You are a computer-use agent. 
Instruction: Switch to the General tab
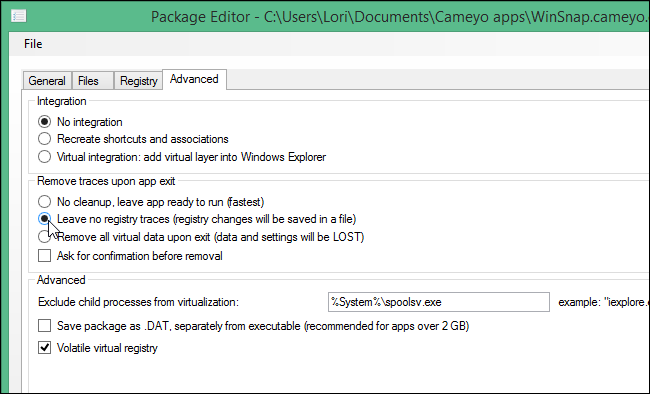click(x=47, y=80)
